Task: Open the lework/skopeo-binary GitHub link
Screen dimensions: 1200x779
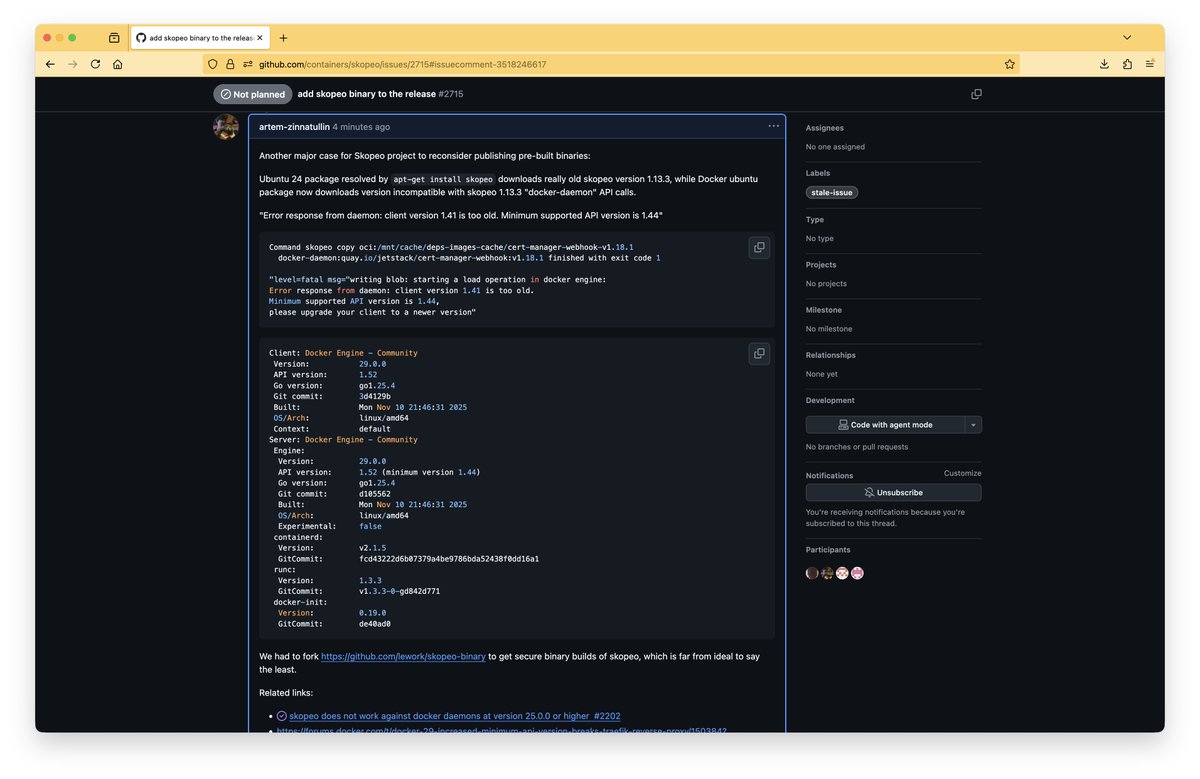Action: point(403,656)
